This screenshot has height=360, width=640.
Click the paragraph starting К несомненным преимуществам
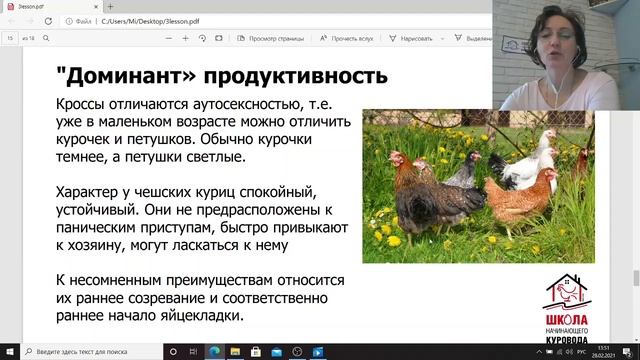[x=200, y=298]
